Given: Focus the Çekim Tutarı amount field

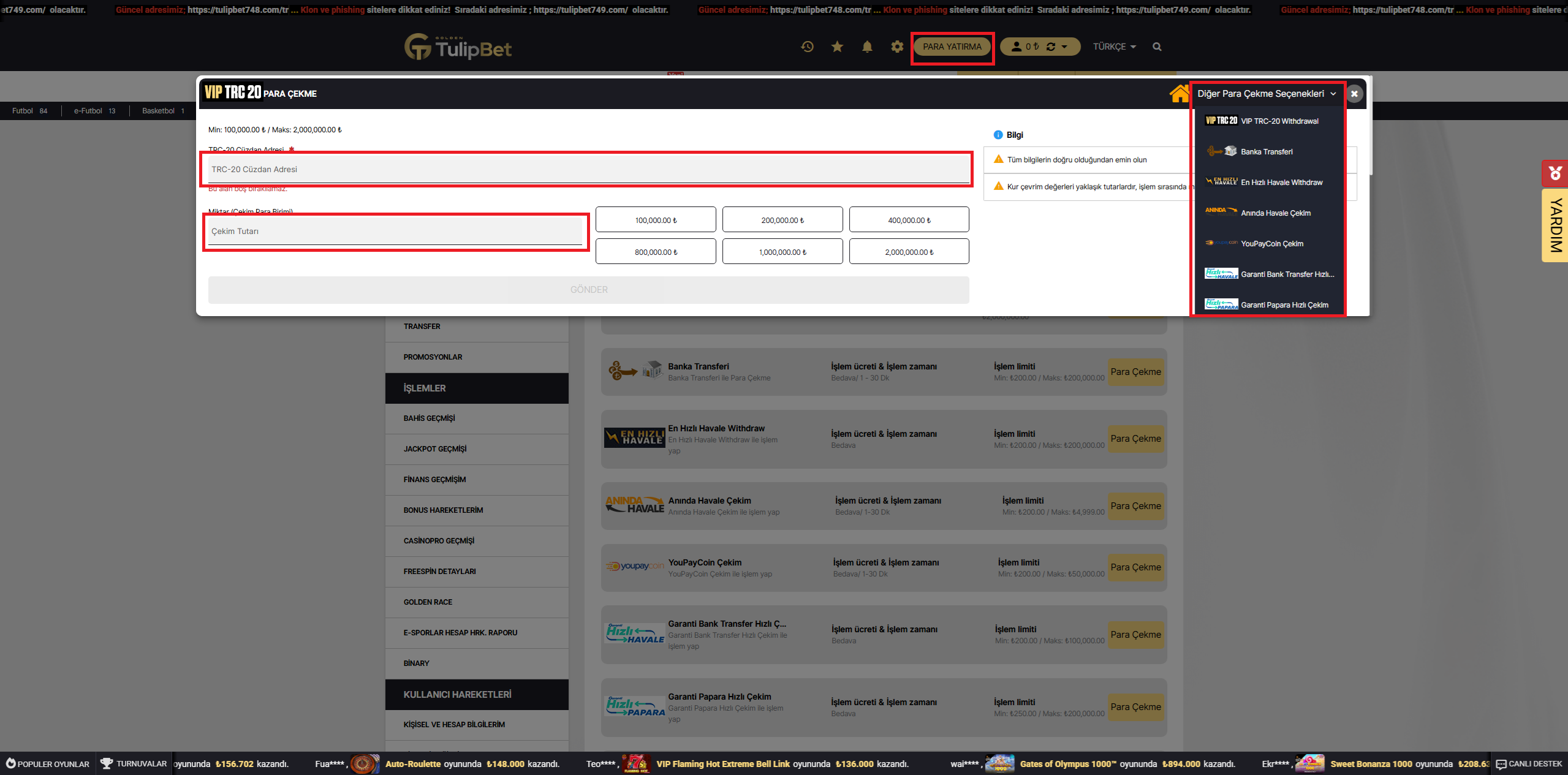Looking at the screenshot, I should [395, 231].
